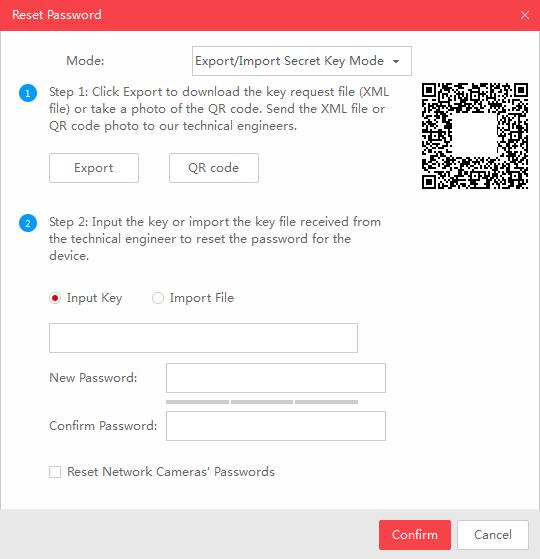
Task: Click the Confirm Password: label
Action: pyautogui.click(x=103, y=426)
